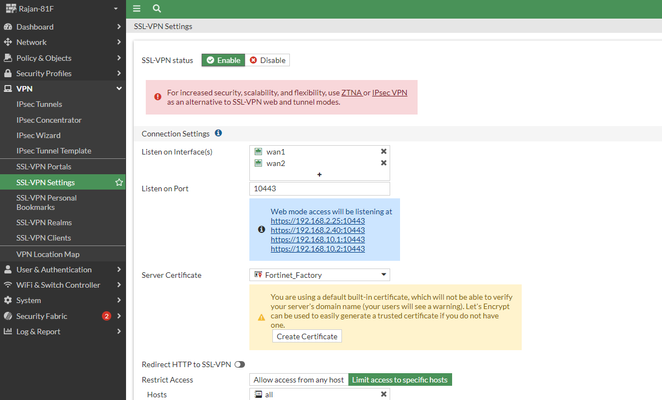662x400 pixels.
Task: Click the Create Certificate button
Action: [307, 336]
